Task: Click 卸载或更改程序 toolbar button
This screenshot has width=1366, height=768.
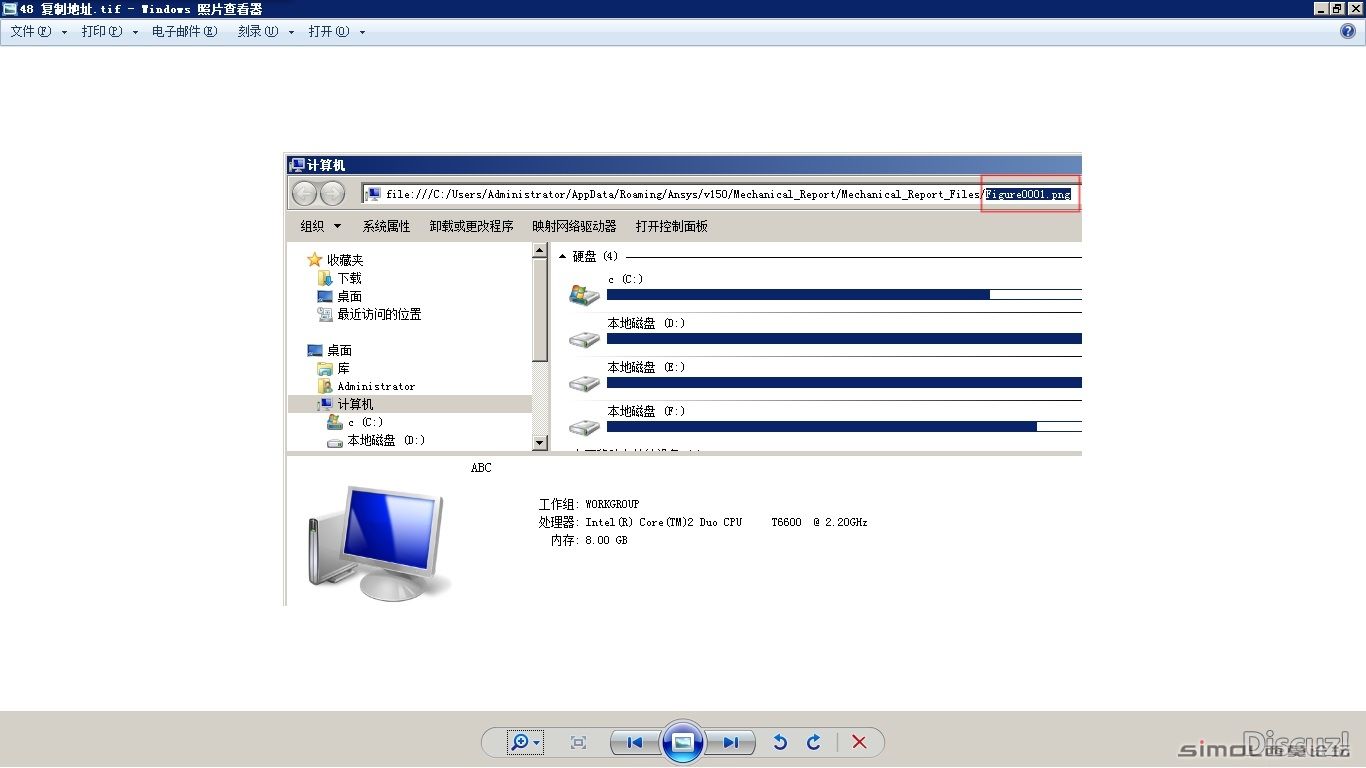Action: click(471, 227)
